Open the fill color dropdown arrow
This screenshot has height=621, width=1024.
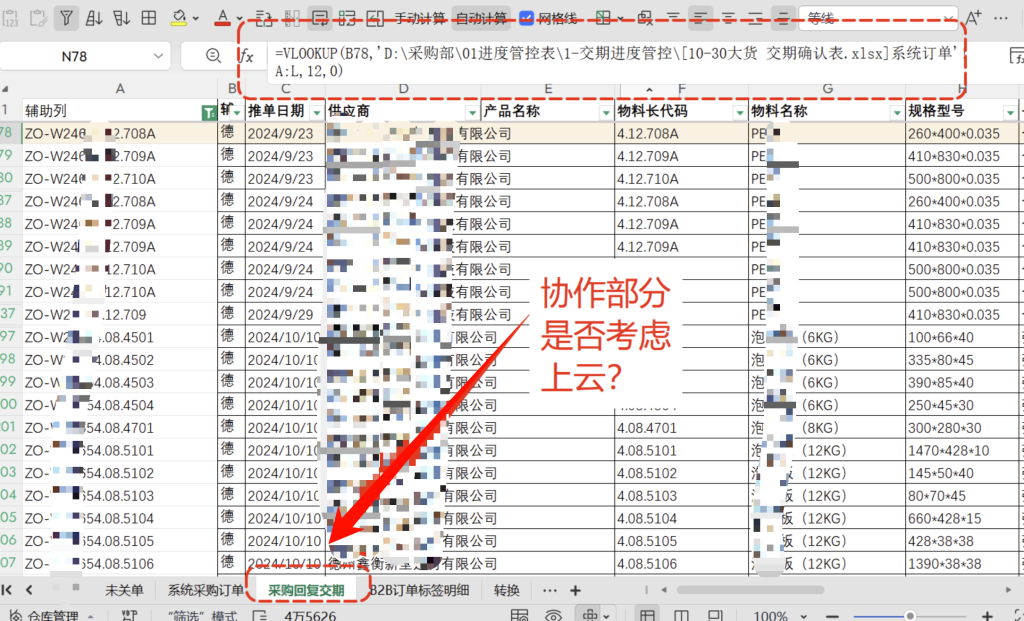pyautogui.click(x=195, y=18)
